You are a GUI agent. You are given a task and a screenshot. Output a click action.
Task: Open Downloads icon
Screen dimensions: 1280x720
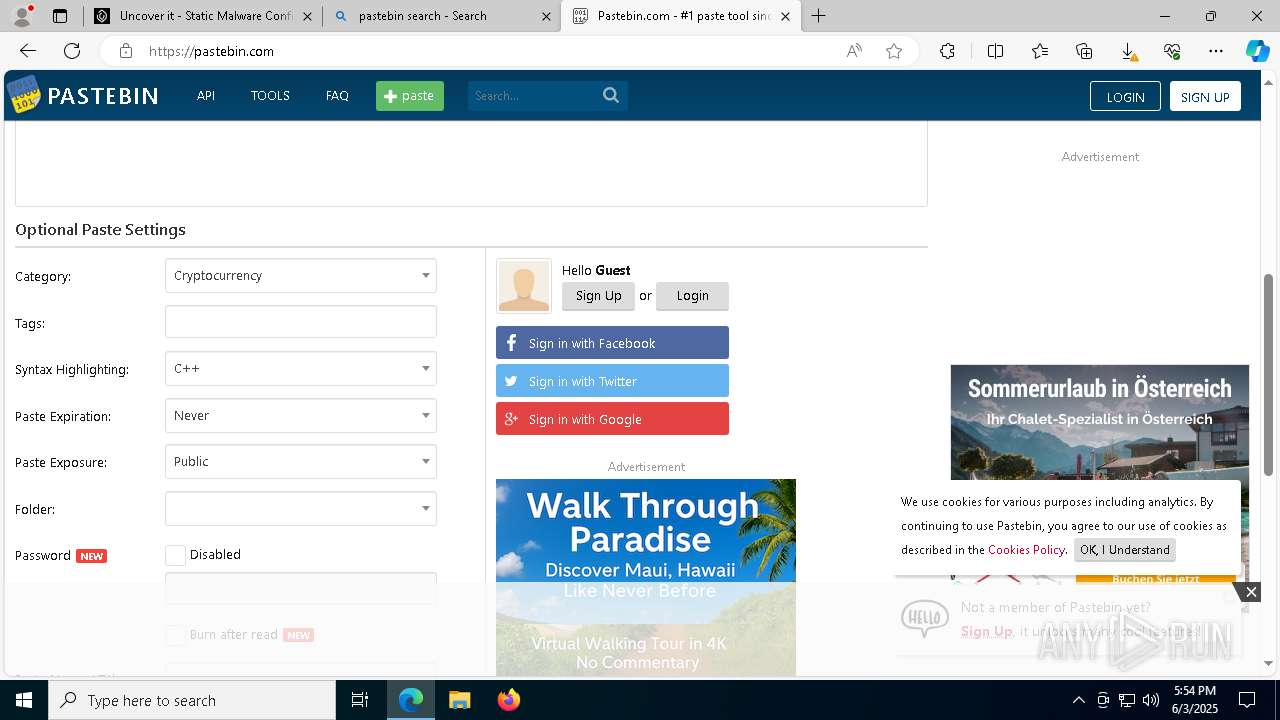(x=1128, y=51)
